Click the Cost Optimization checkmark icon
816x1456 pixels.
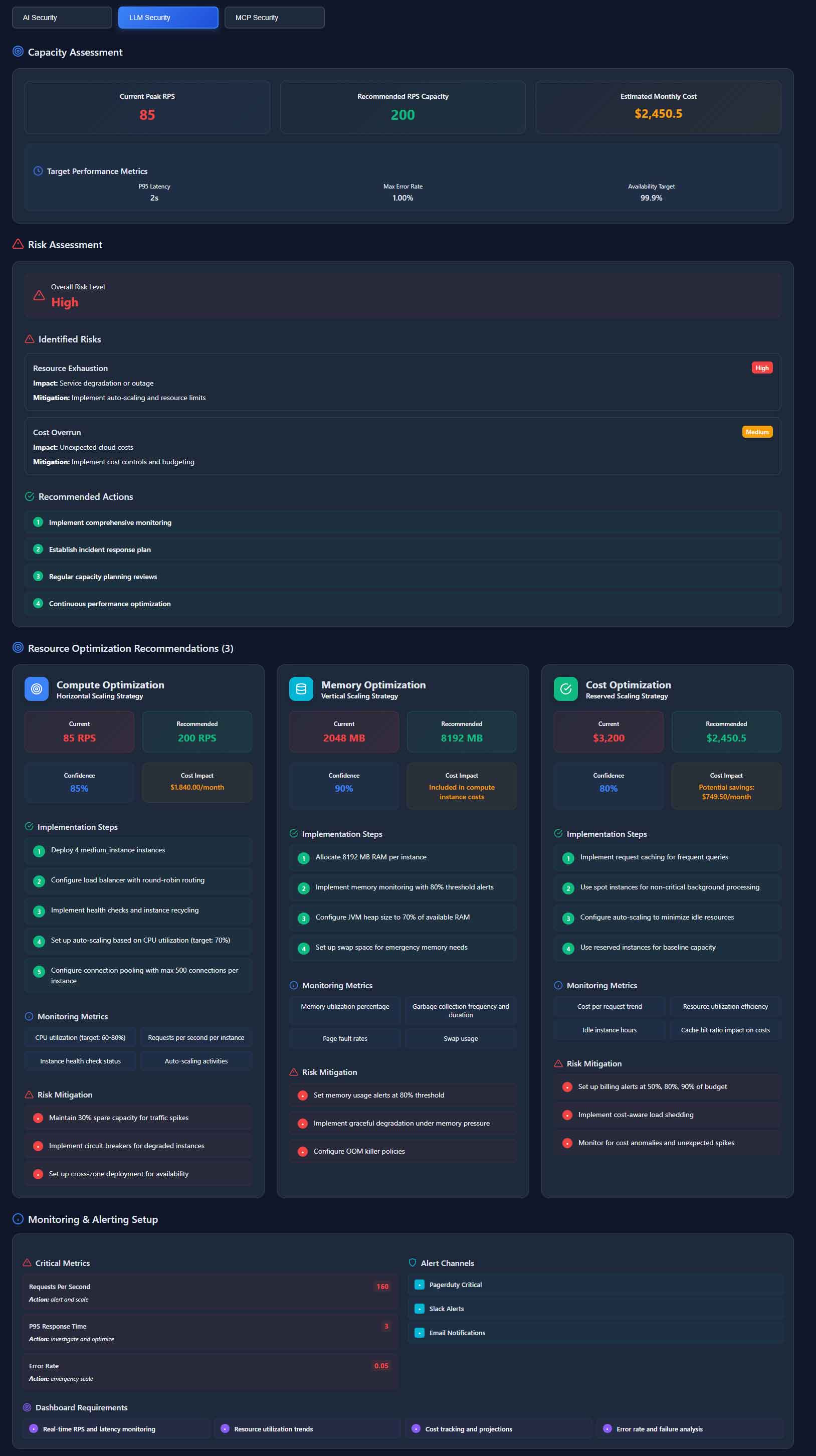(x=565, y=689)
